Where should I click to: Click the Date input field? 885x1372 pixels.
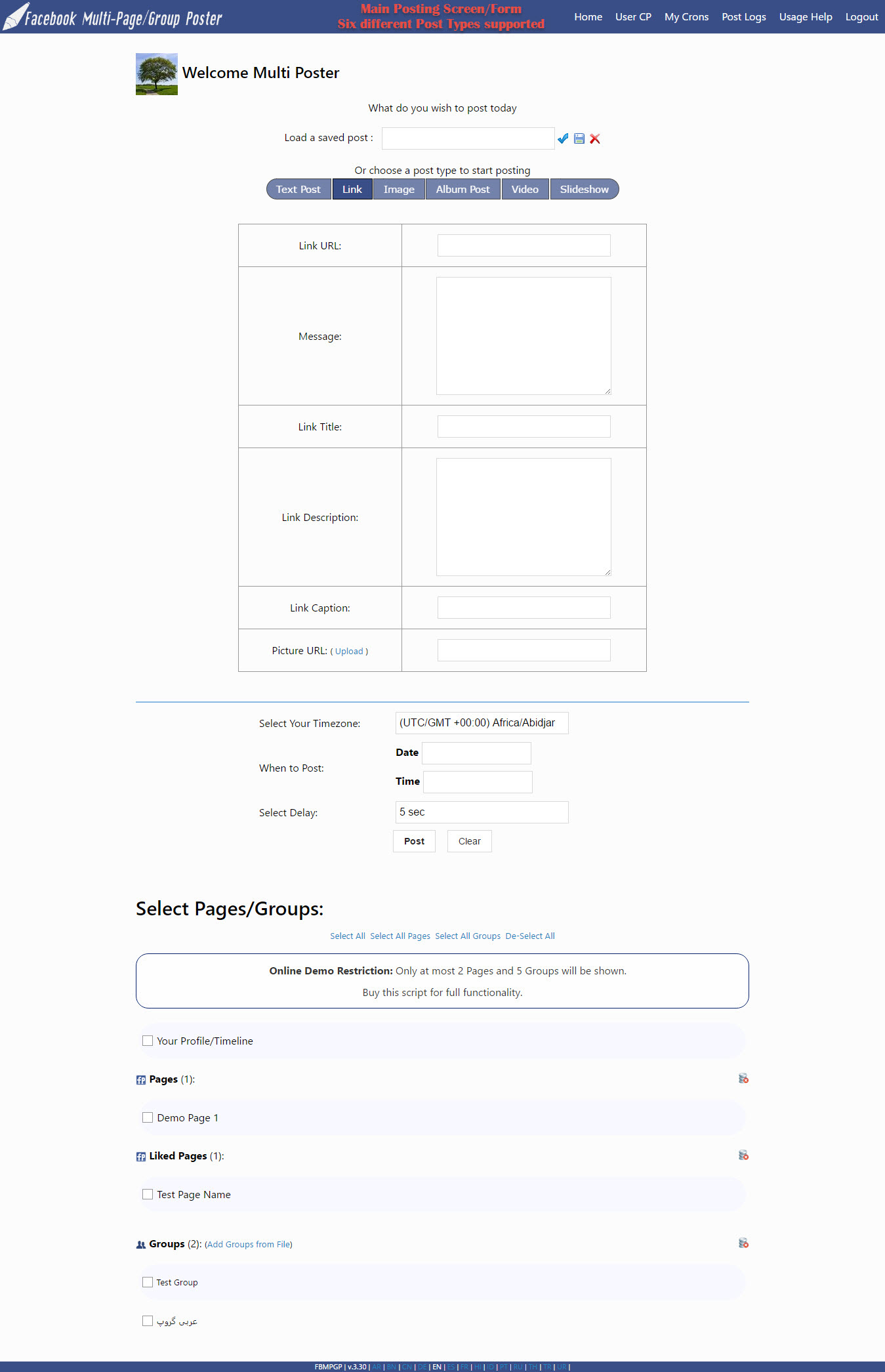[x=477, y=753]
